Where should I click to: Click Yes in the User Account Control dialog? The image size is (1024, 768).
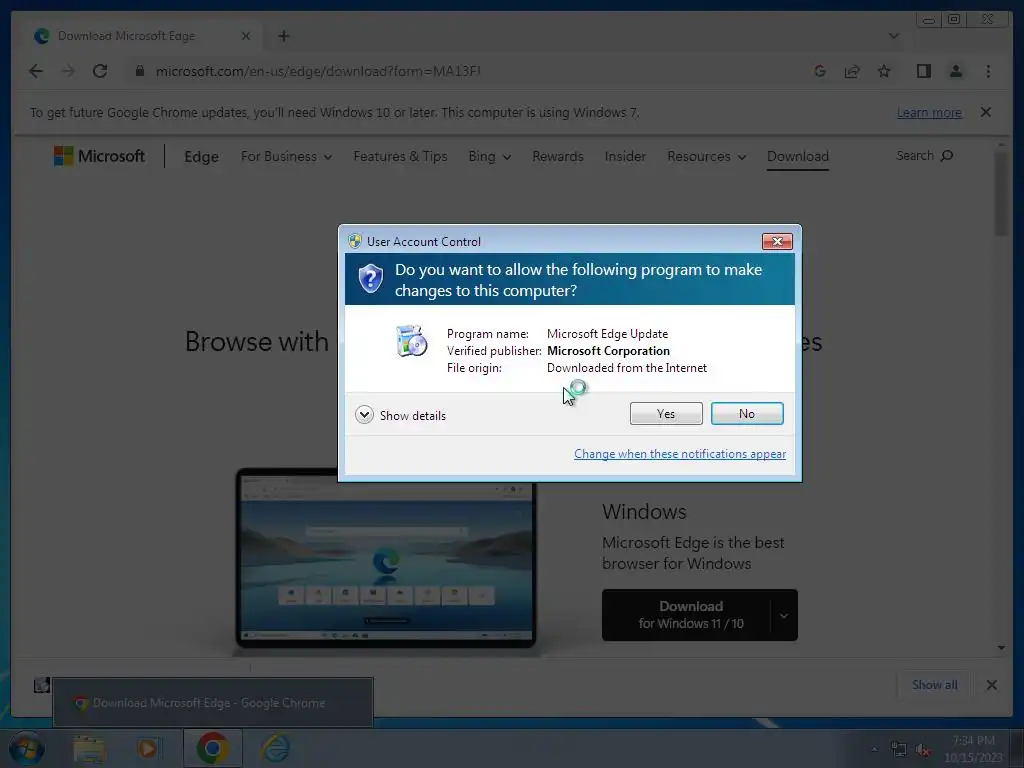click(665, 413)
